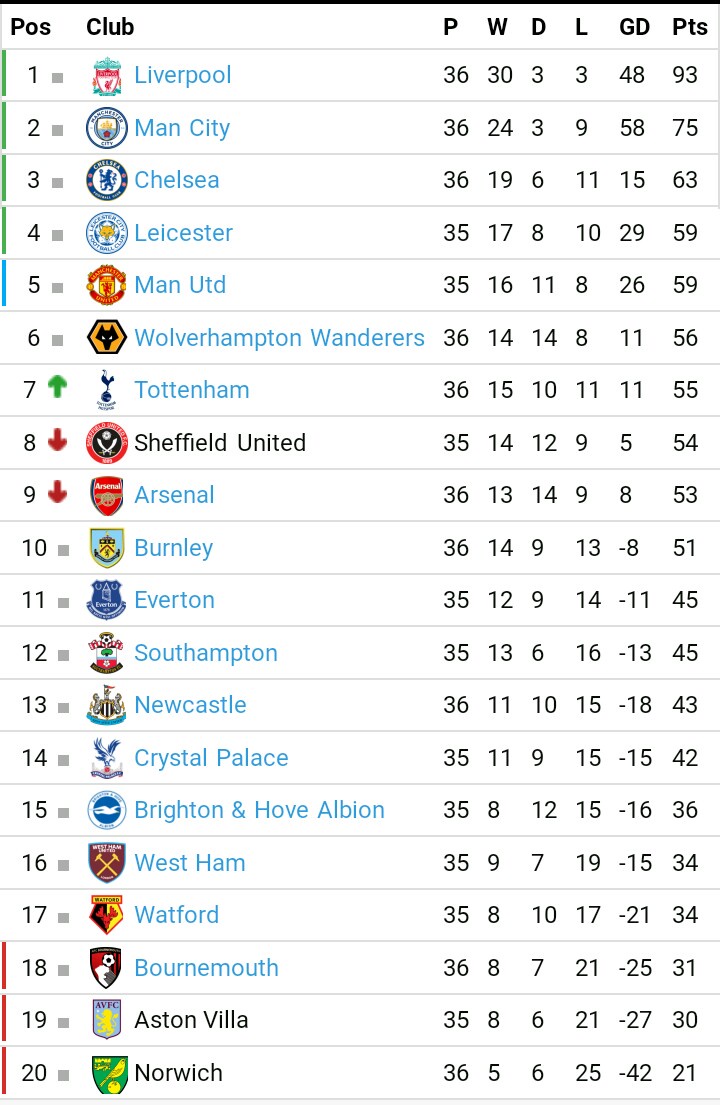Viewport: 720px width, 1105px height.
Task: Click the Club column header
Action: point(110,27)
